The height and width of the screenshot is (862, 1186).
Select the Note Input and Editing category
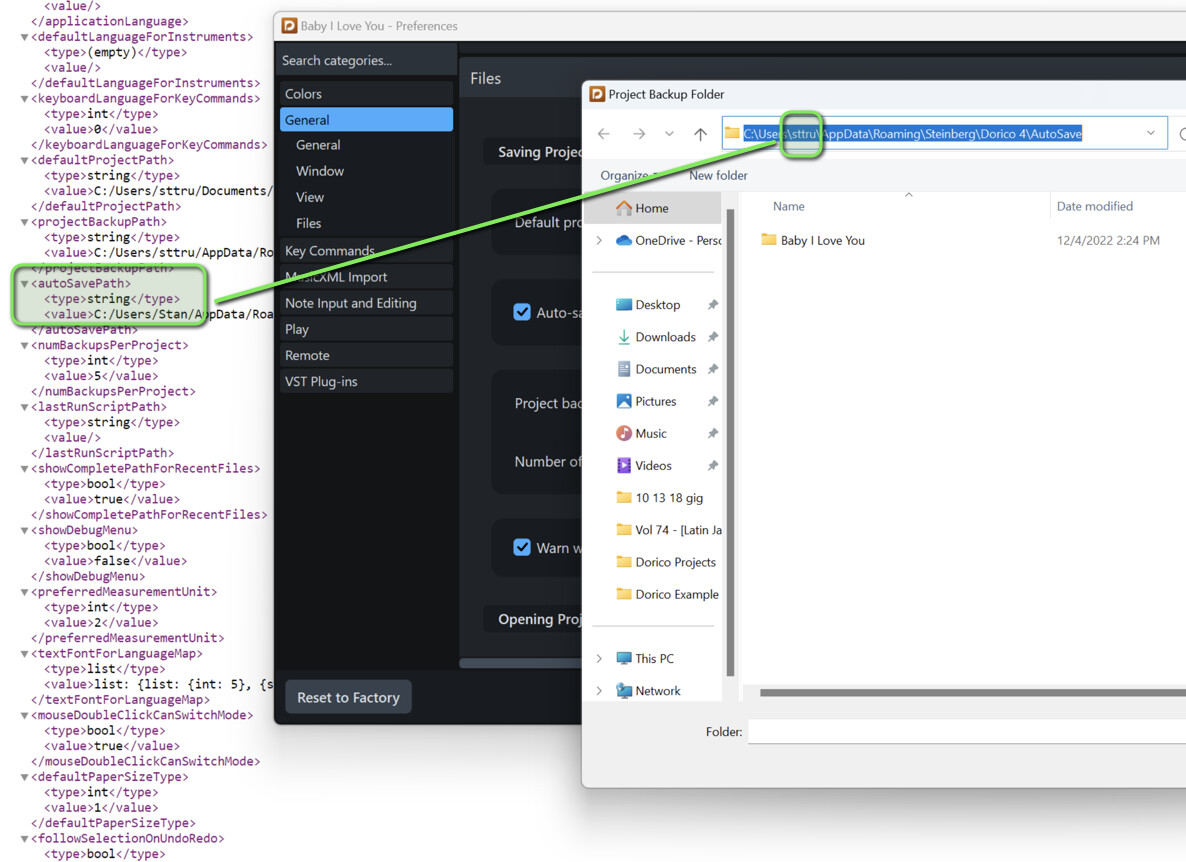pos(366,303)
